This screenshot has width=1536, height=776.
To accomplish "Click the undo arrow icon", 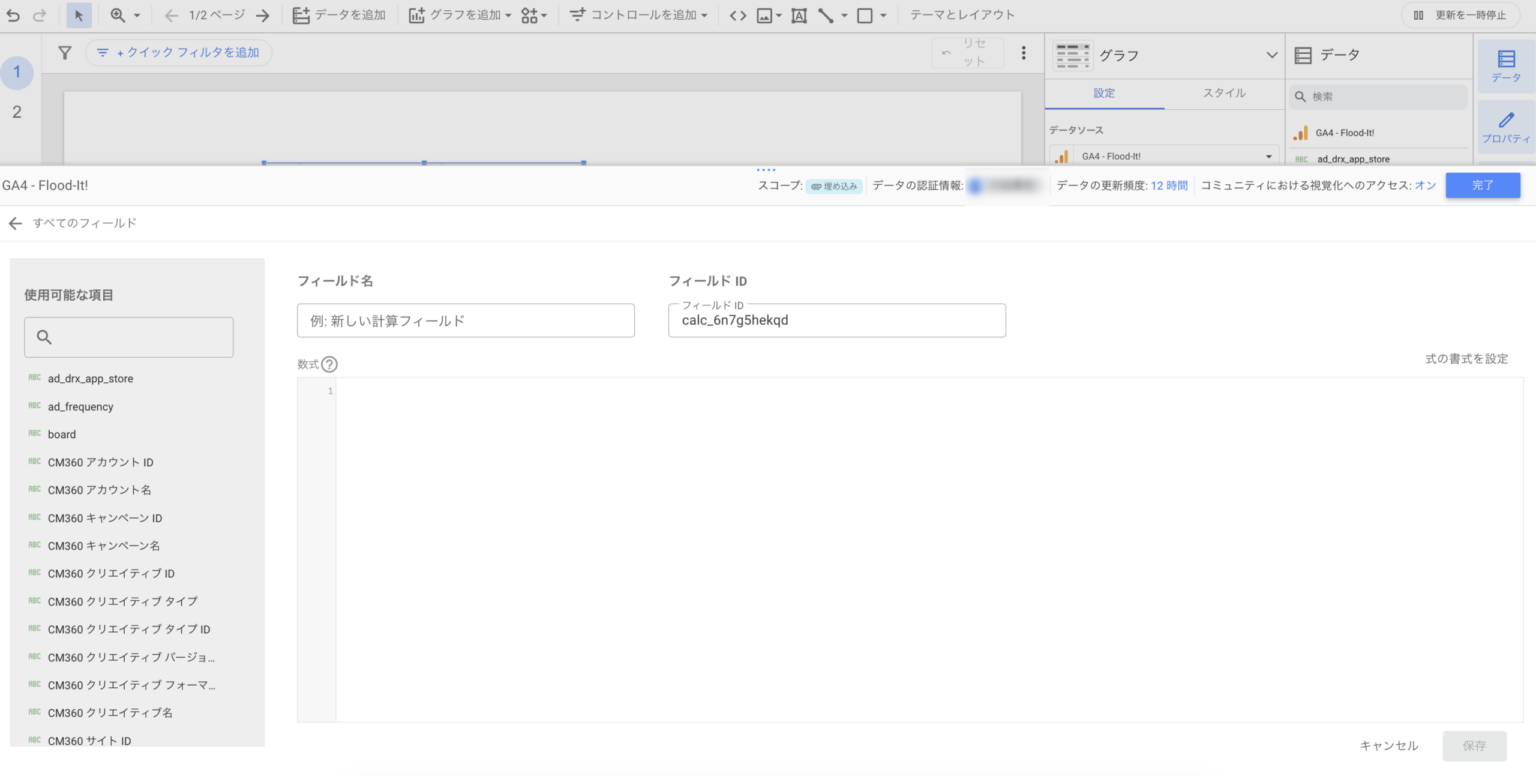I will [13, 15].
